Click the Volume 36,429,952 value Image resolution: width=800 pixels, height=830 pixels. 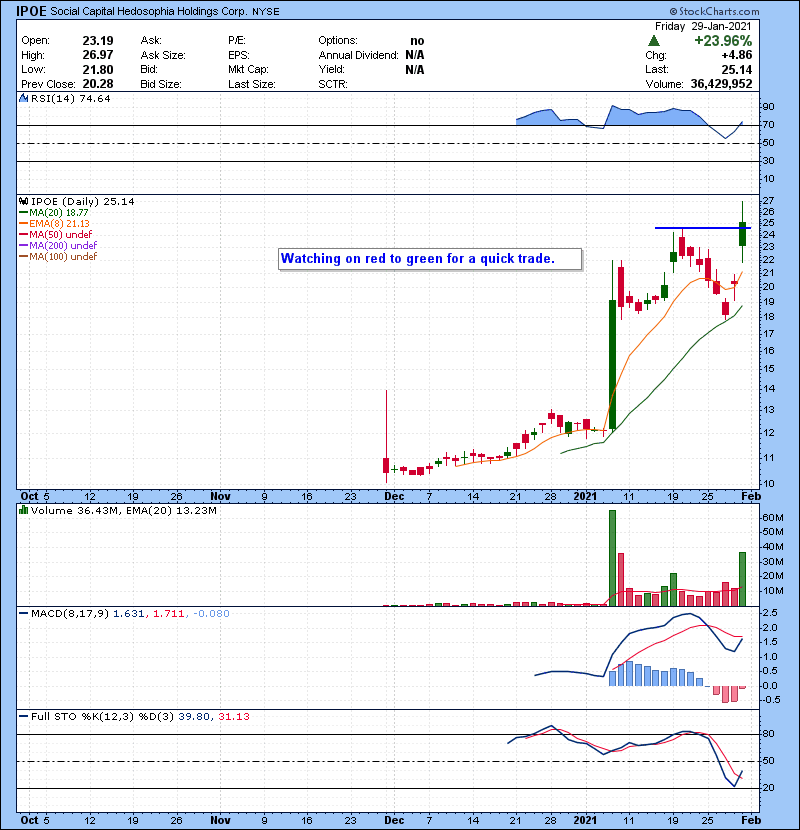[x=721, y=84]
